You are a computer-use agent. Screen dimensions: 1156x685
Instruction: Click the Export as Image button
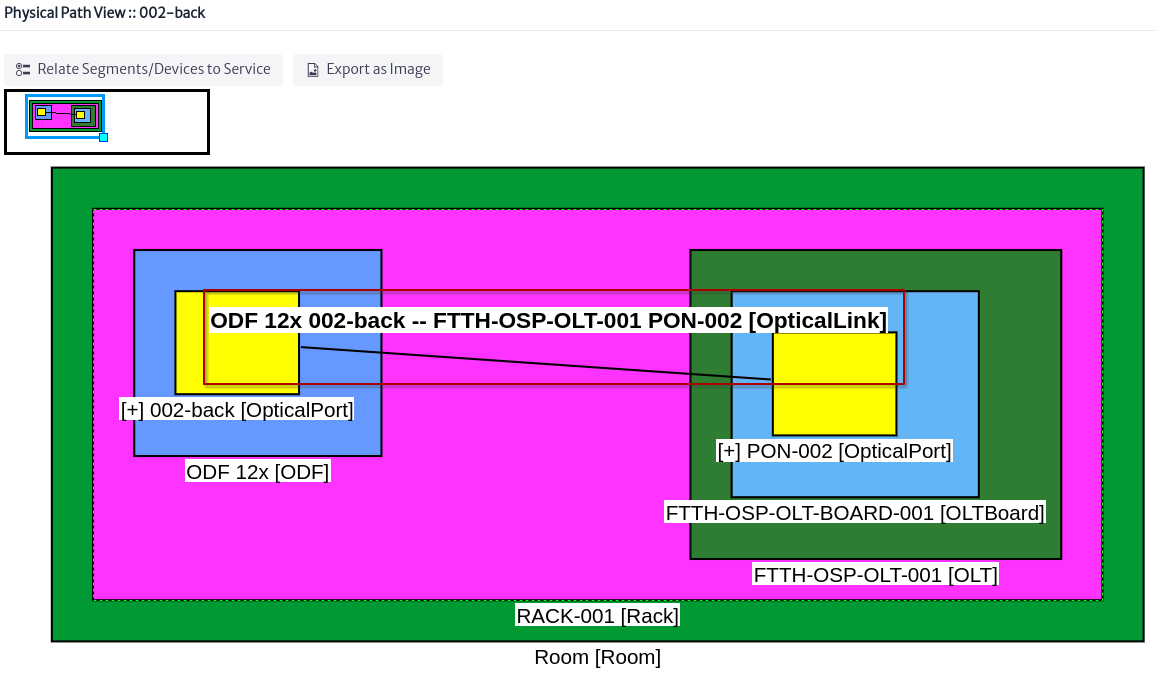click(368, 69)
